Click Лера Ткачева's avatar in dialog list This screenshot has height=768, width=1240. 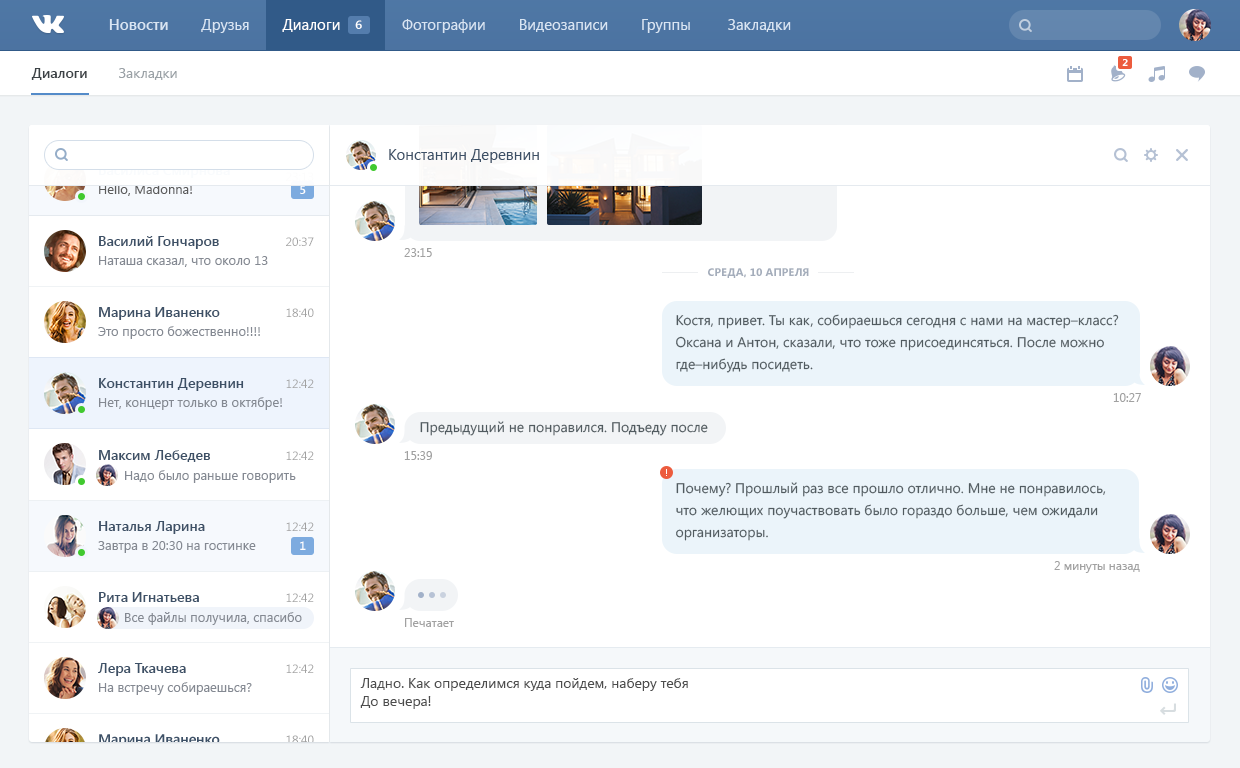pyautogui.click(x=65, y=677)
